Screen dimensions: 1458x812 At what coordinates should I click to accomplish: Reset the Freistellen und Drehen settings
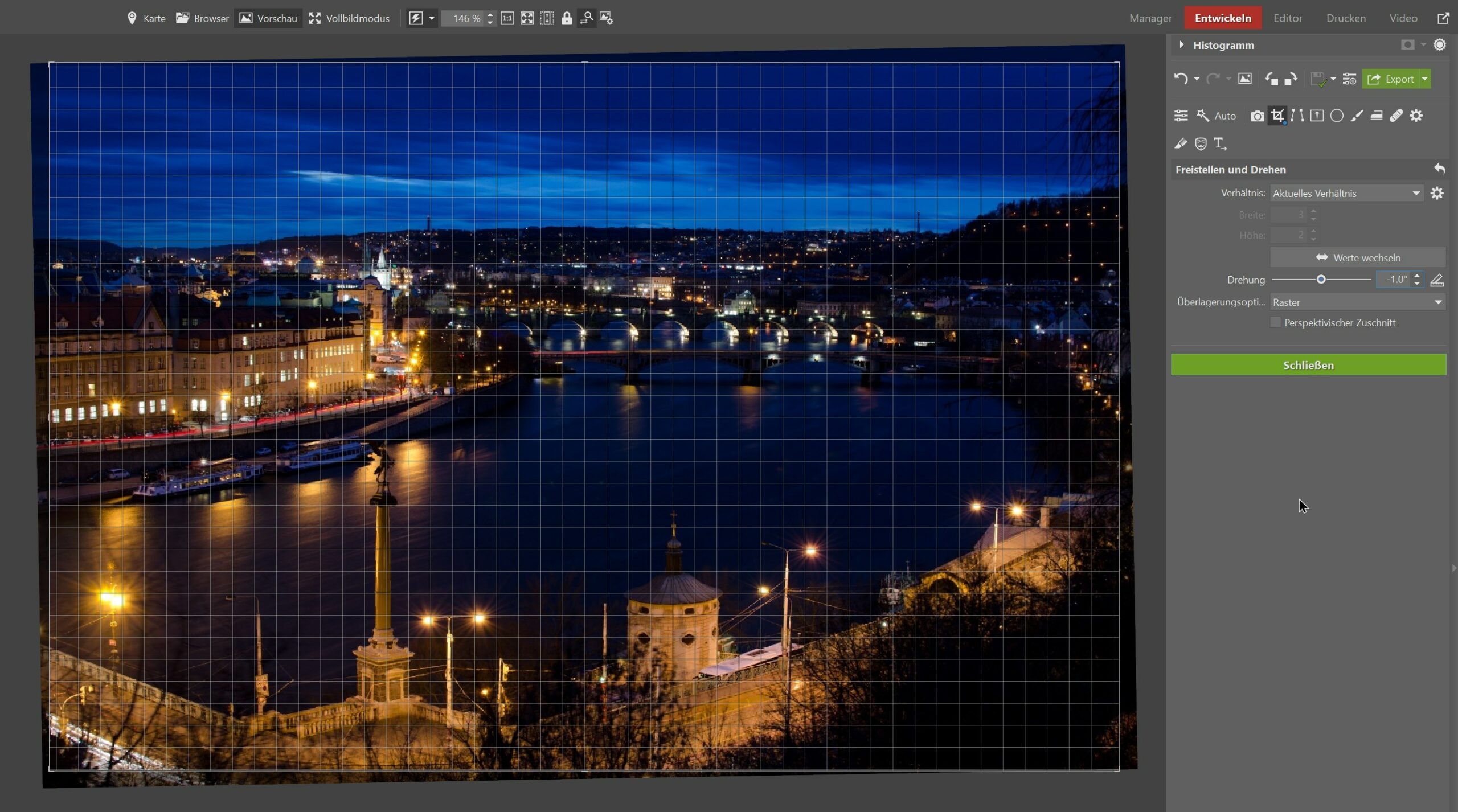[1439, 169]
